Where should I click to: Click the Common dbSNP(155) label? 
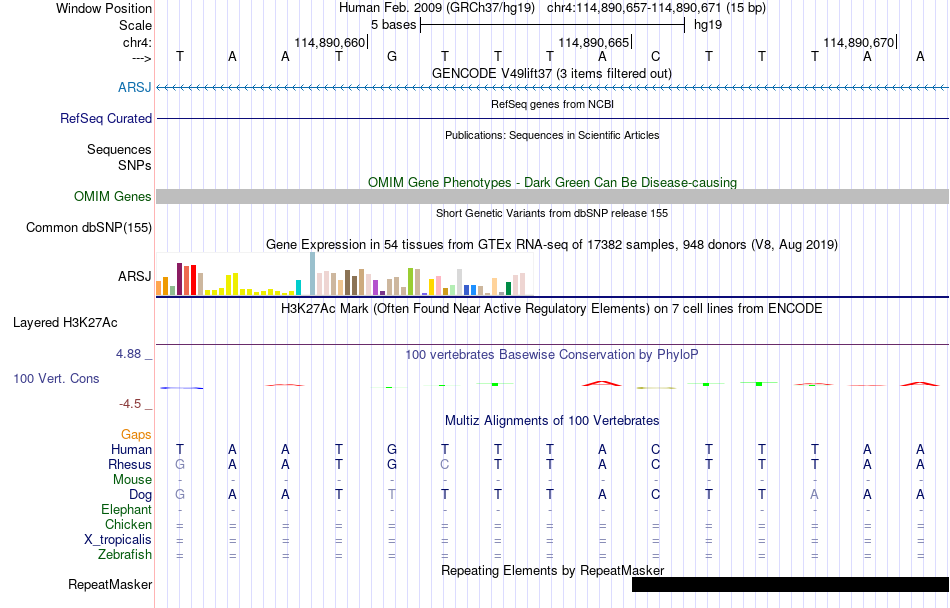tap(88, 228)
